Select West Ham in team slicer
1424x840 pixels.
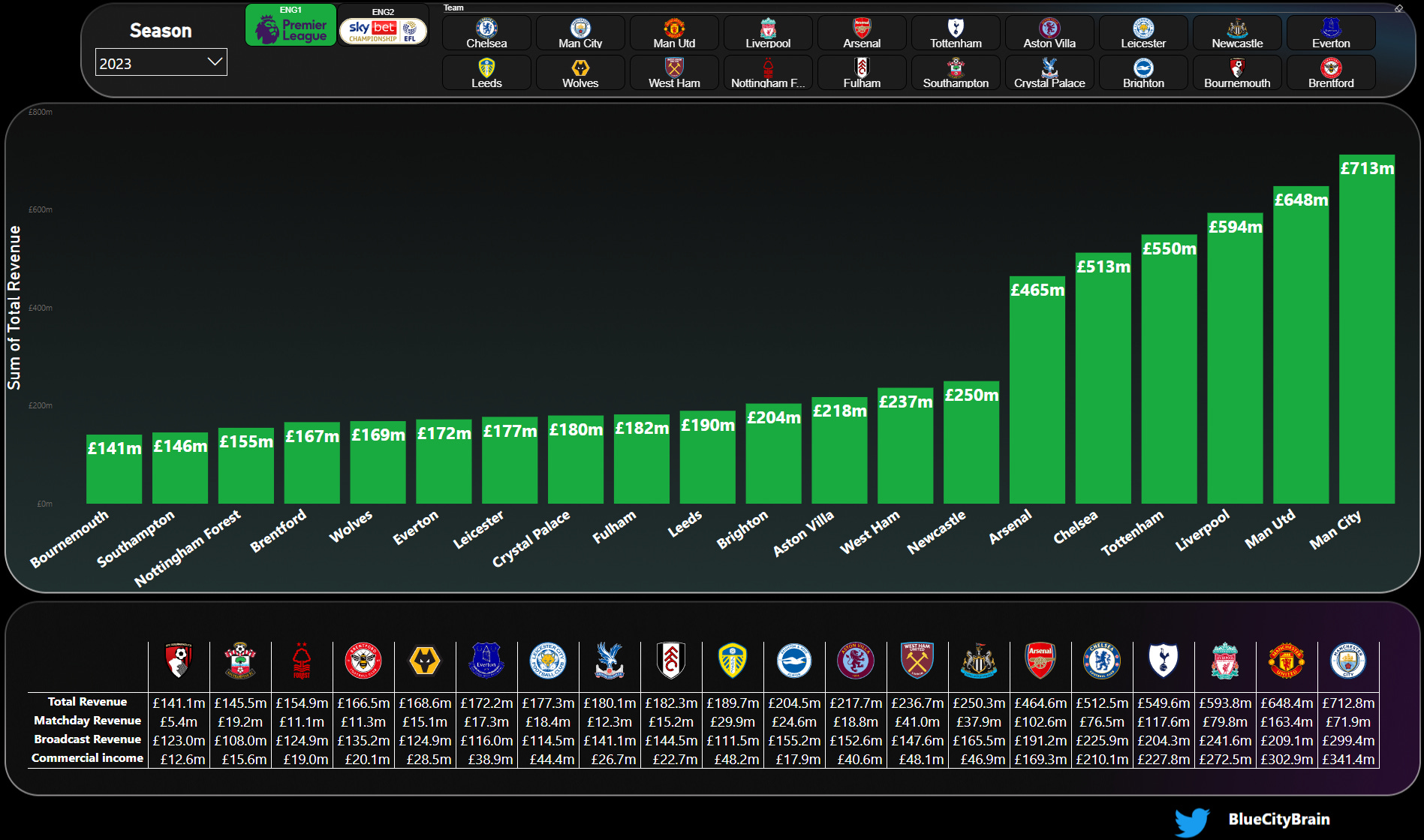click(x=674, y=73)
